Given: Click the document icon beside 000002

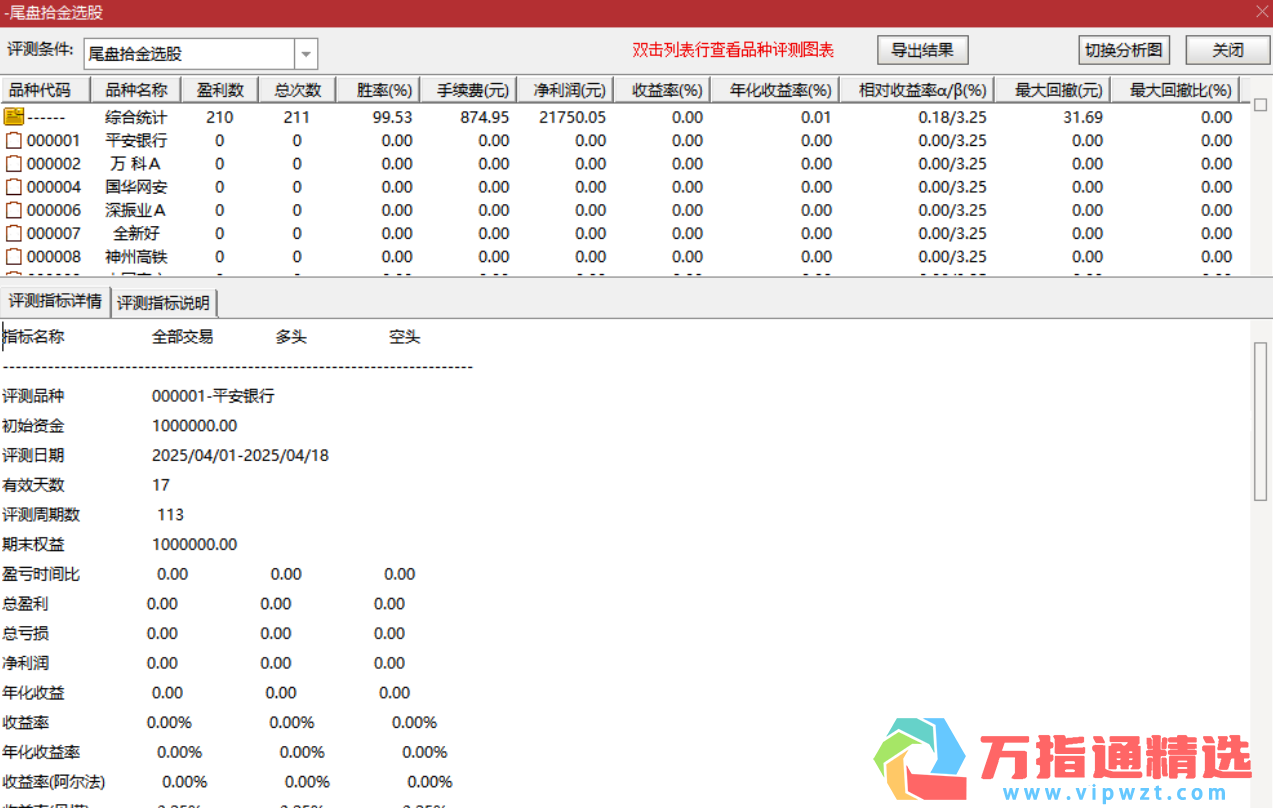Looking at the screenshot, I should (x=14, y=164).
